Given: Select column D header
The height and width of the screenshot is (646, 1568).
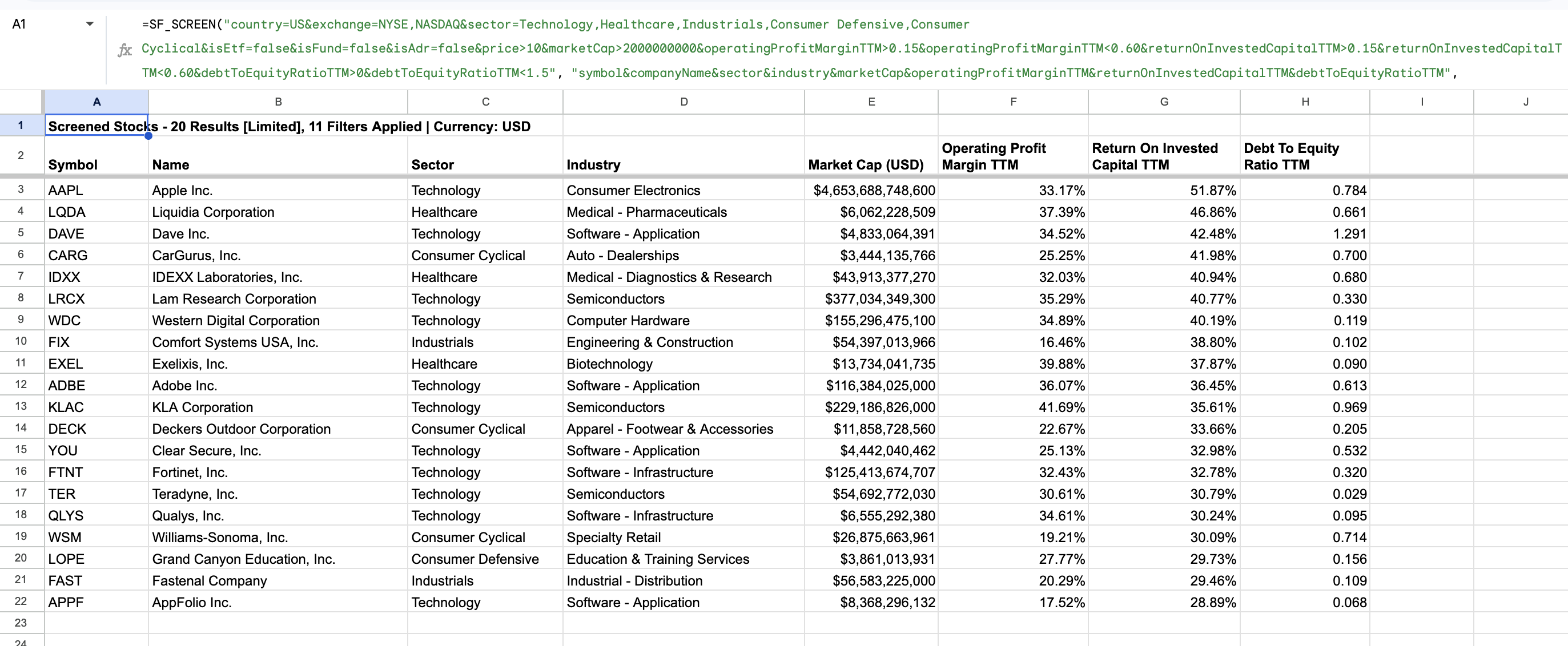Looking at the screenshot, I should (684, 102).
